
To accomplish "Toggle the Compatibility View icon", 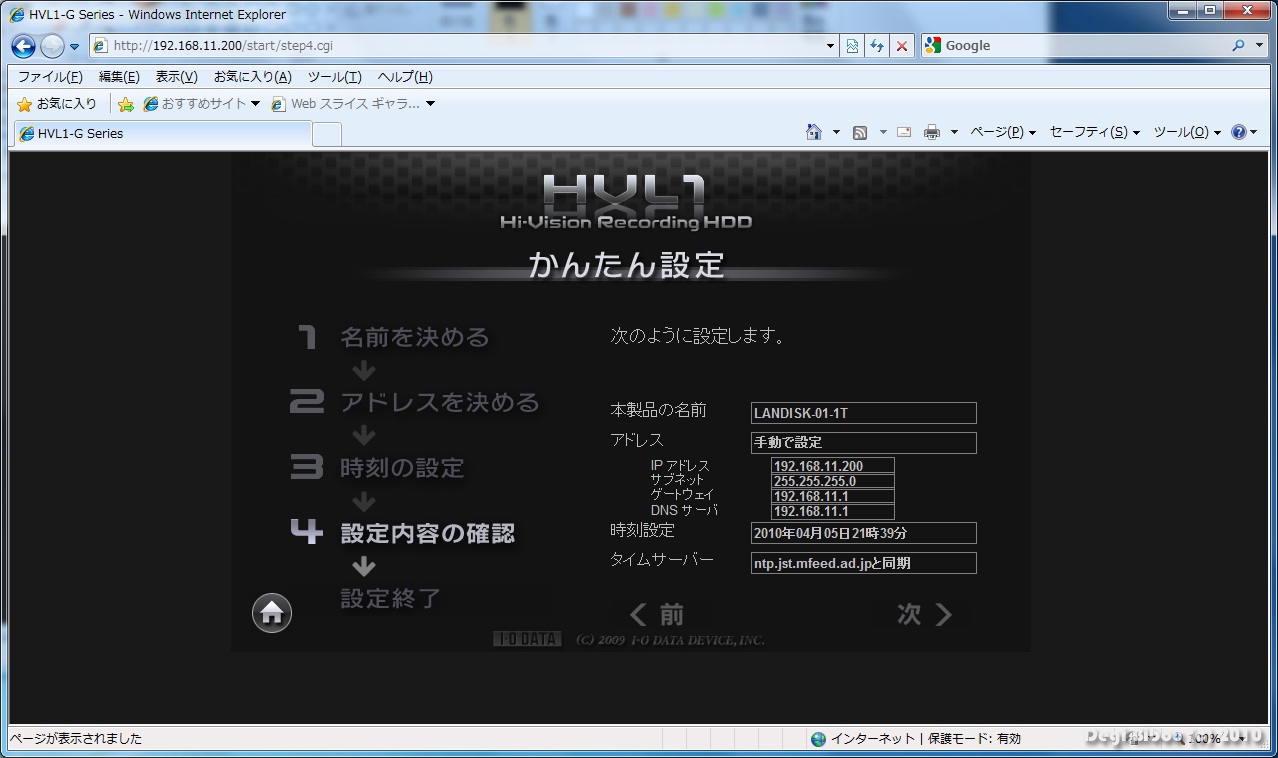I will click(852, 46).
